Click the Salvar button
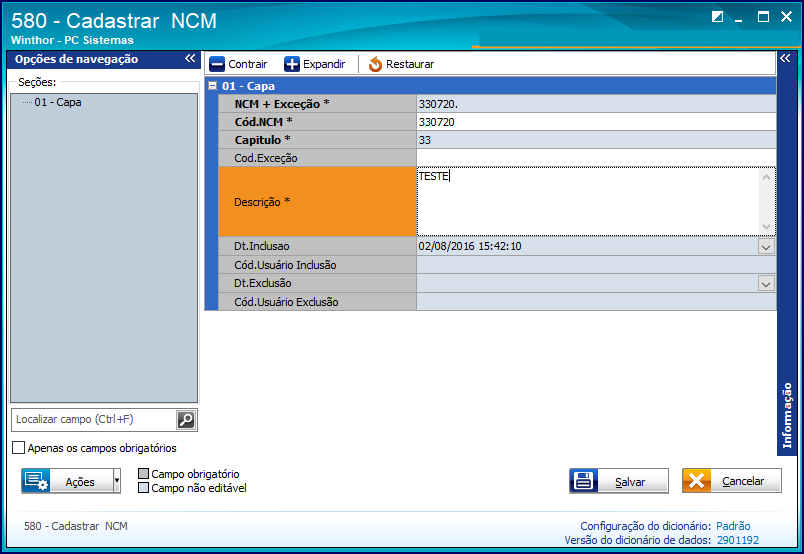This screenshot has width=804, height=554. pyautogui.click(x=619, y=481)
